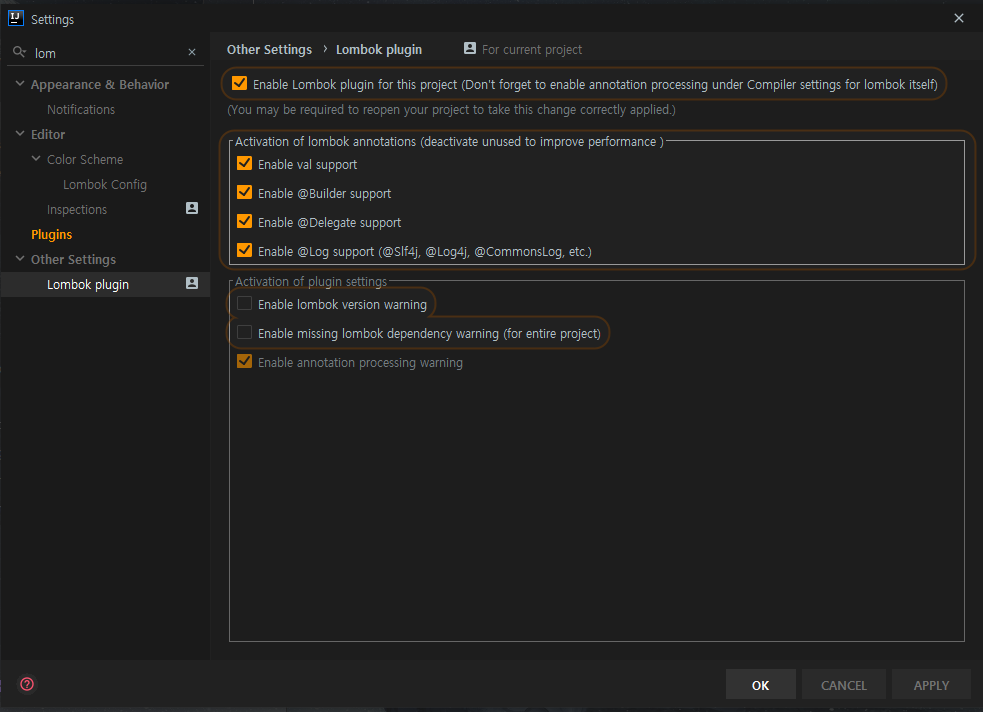Focus the settings search field
983x712 pixels.
107,53
